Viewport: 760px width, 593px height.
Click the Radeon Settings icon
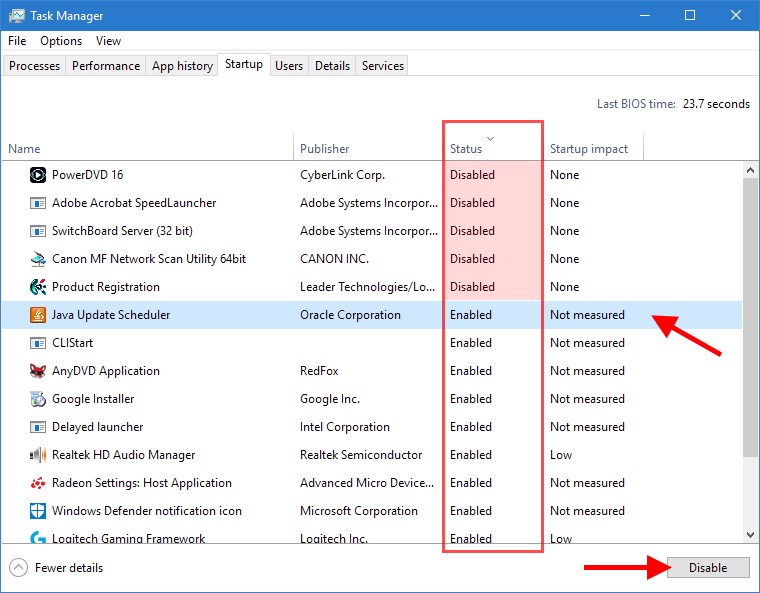(37, 483)
